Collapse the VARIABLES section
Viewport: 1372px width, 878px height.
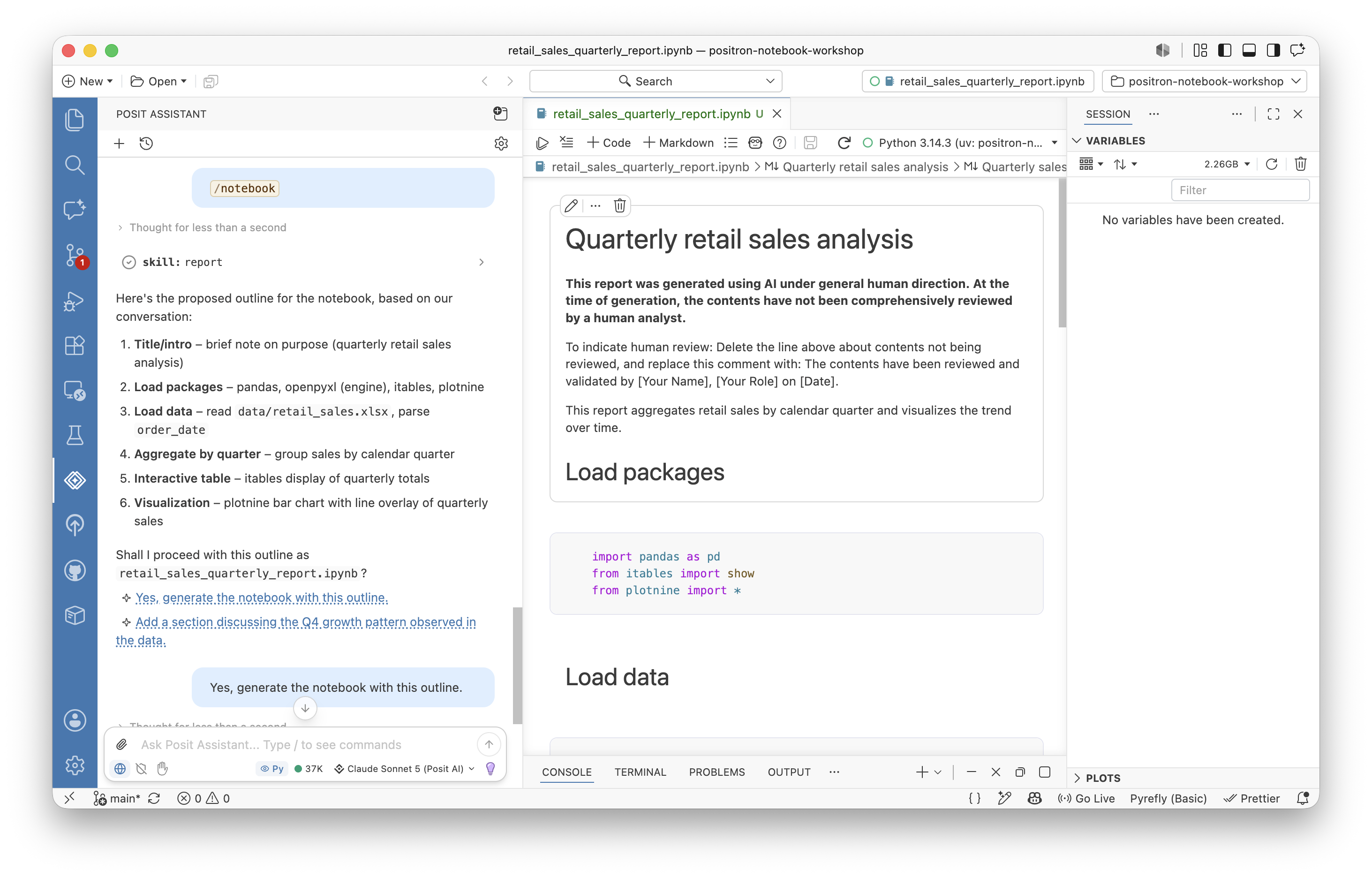[1115, 141]
